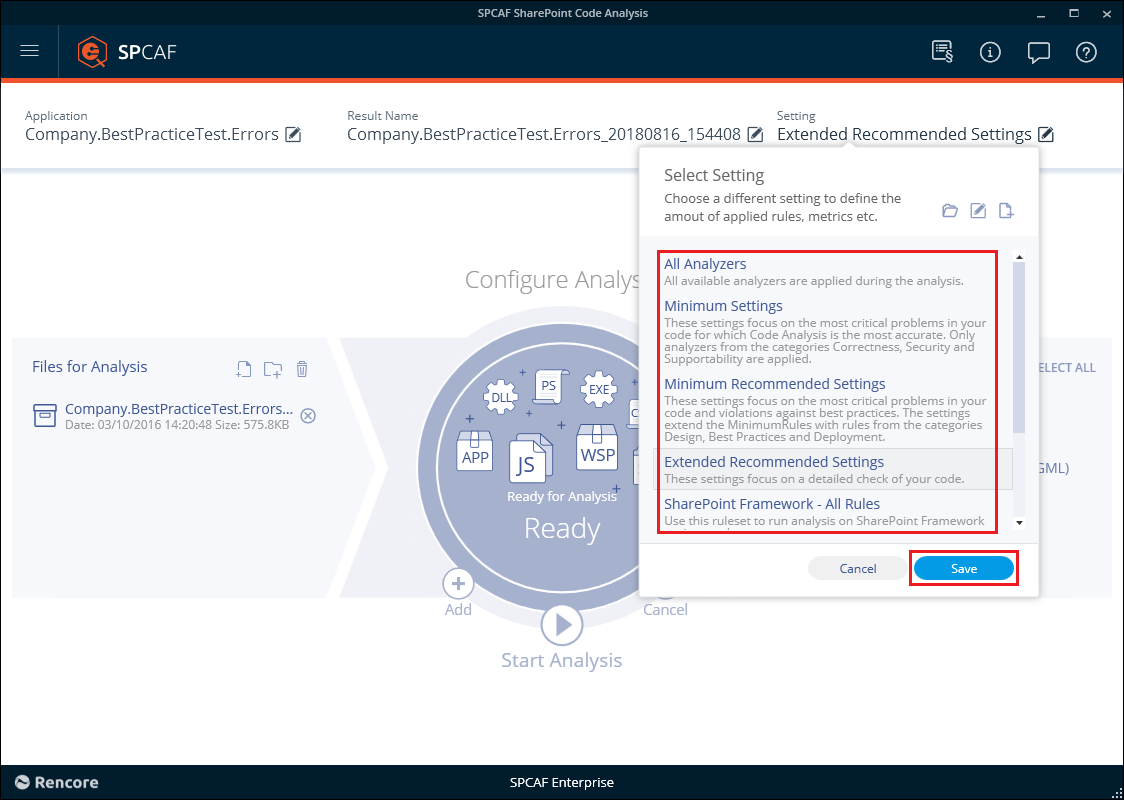Viewport: 1124px width, 800px height.
Task: Create new setting file icon in popup
Action: click(x=1006, y=211)
